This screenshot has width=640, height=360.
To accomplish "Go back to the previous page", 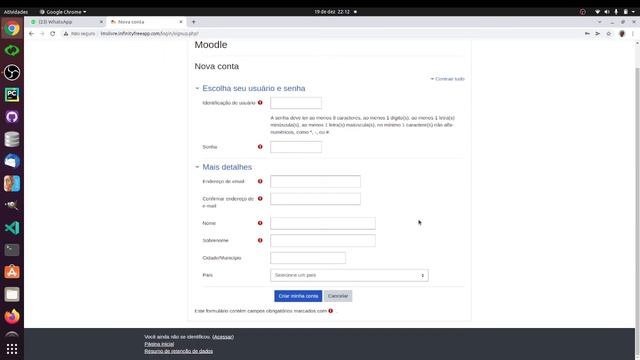I will coord(31,33).
